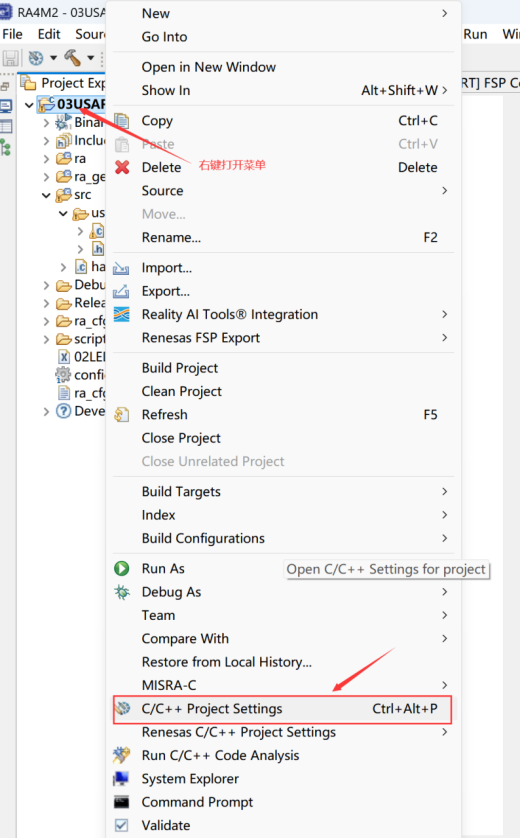Collapse the src folder in project tree
Viewport: 520px width, 838px height.
coord(46,195)
